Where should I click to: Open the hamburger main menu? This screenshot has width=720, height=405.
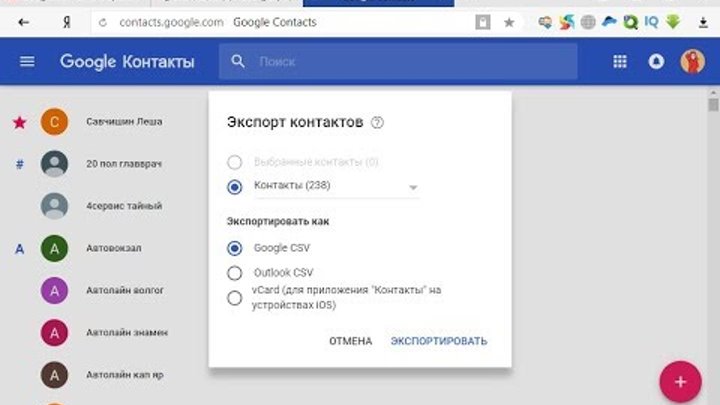[x=27, y=62]
